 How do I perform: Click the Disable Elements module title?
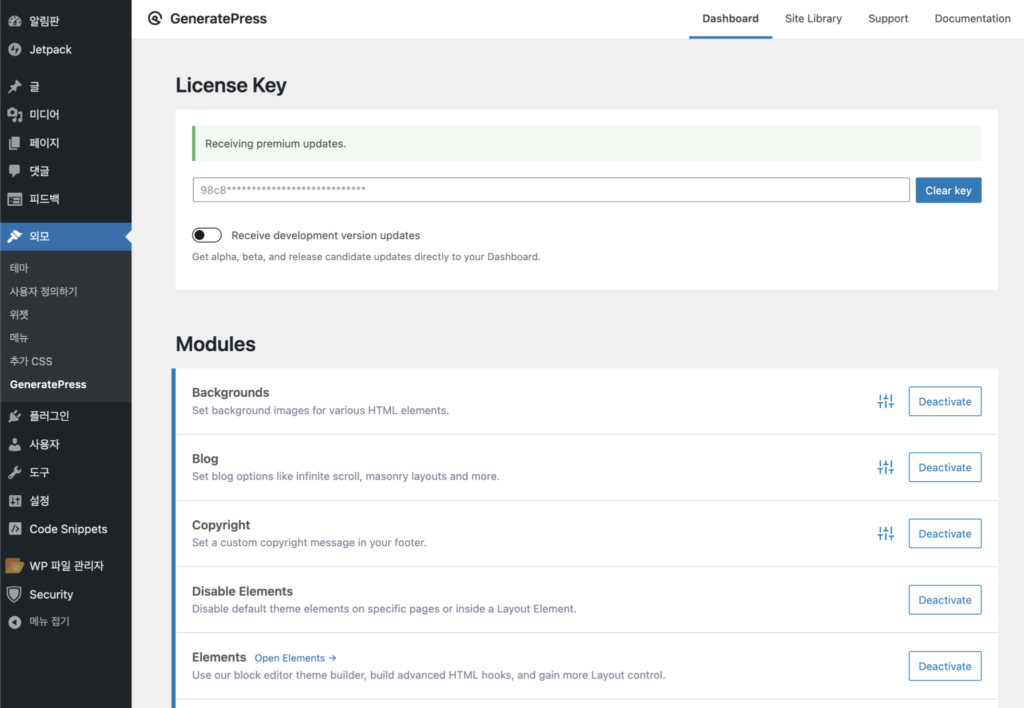point(242,591)
